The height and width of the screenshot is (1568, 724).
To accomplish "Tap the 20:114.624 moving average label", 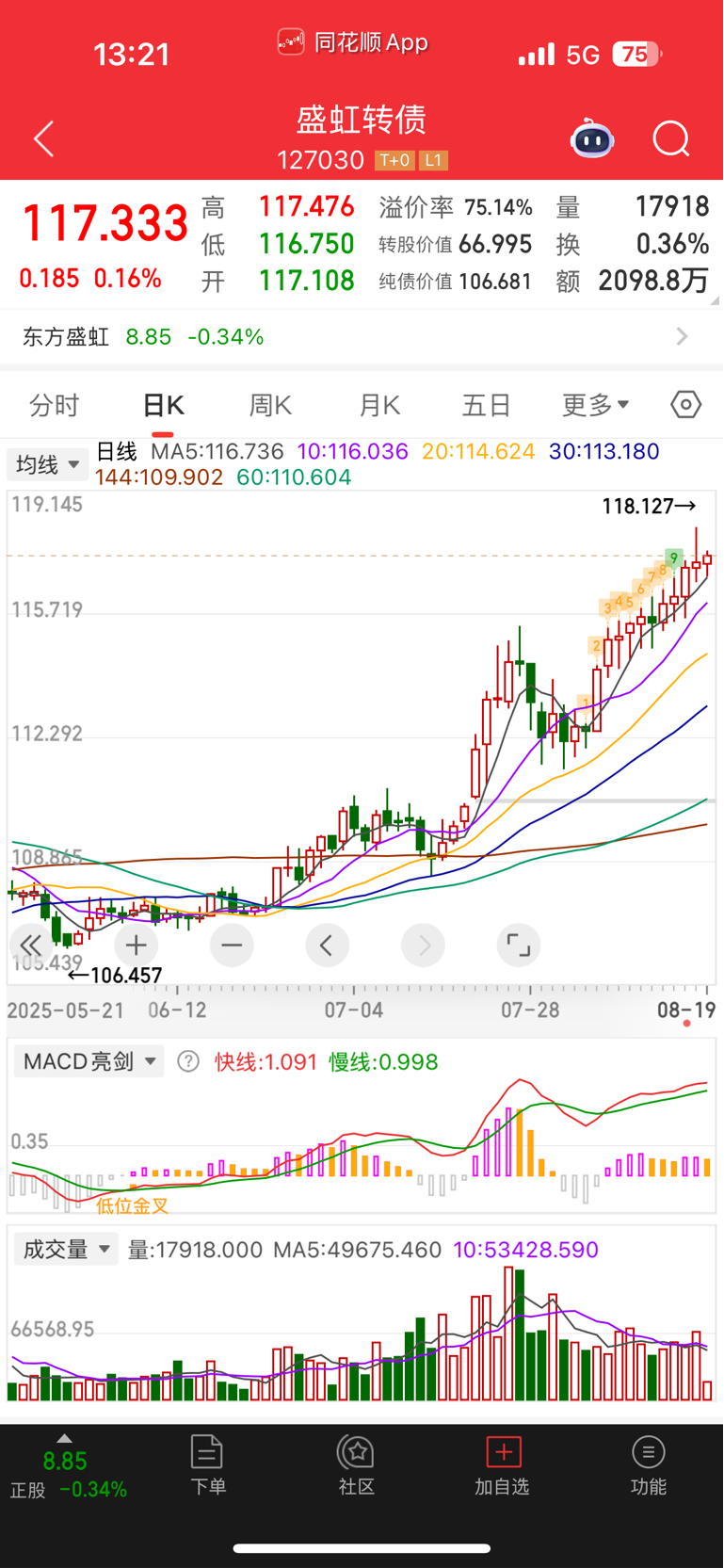I will [x=478, y=451].
